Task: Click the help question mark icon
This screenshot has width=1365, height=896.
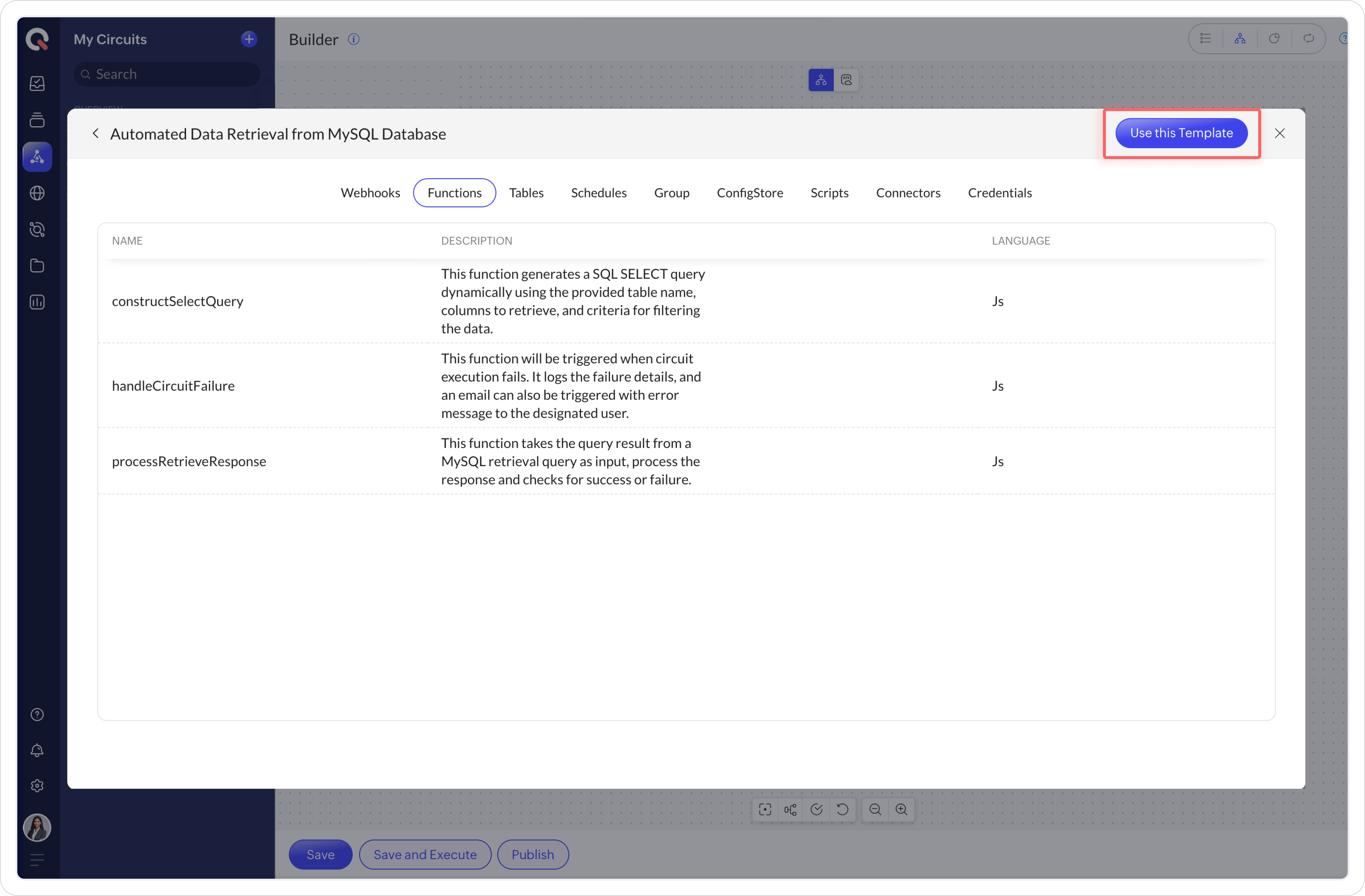Action: pos(37,714)
